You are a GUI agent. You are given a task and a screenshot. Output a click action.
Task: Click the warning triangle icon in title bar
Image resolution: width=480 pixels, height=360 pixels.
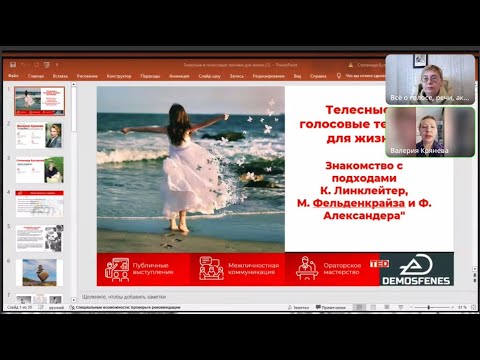pyautogui.click(x=350, y=65)
